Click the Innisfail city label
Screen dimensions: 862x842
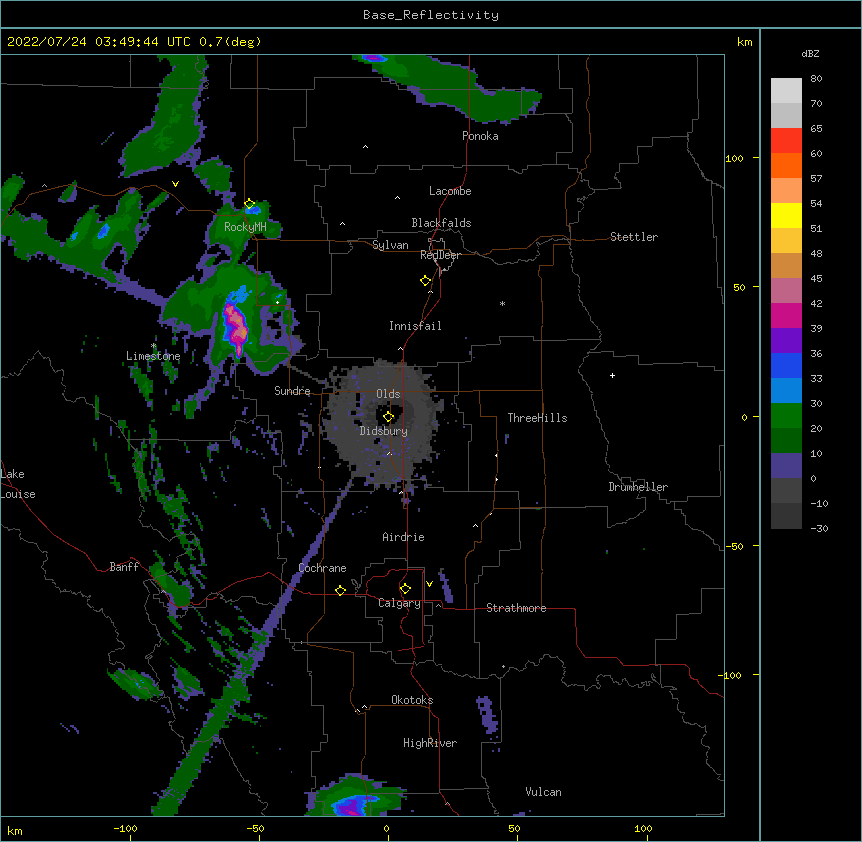pos(415,326)
